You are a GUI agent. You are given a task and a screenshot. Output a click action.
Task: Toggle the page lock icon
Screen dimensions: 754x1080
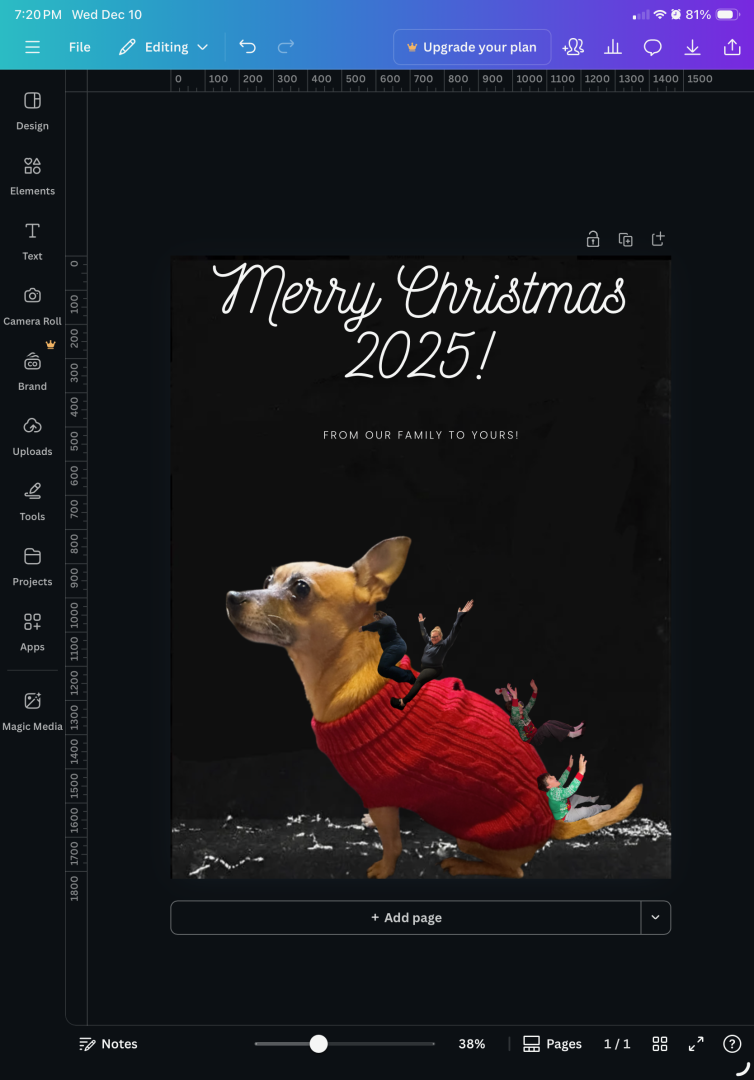point(593,239)
